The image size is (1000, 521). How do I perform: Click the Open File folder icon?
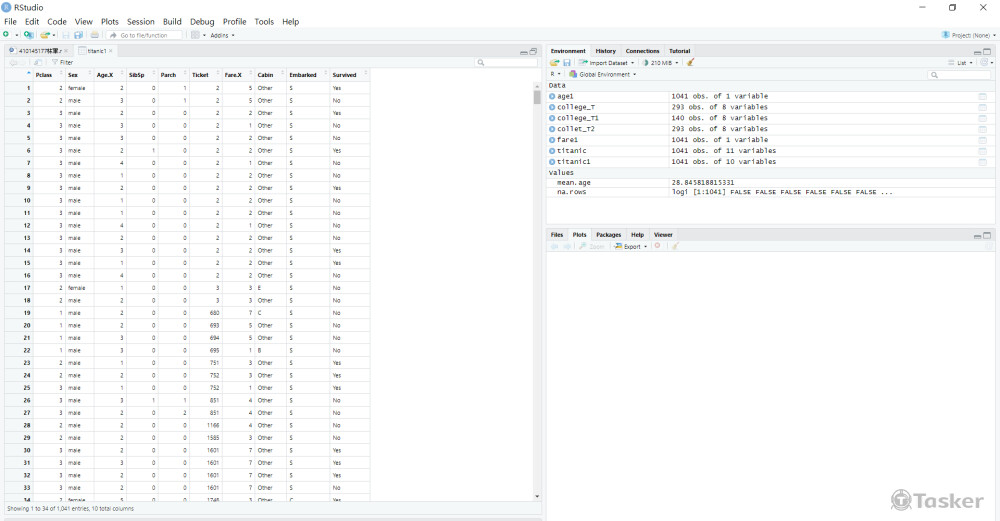(44, 35)
